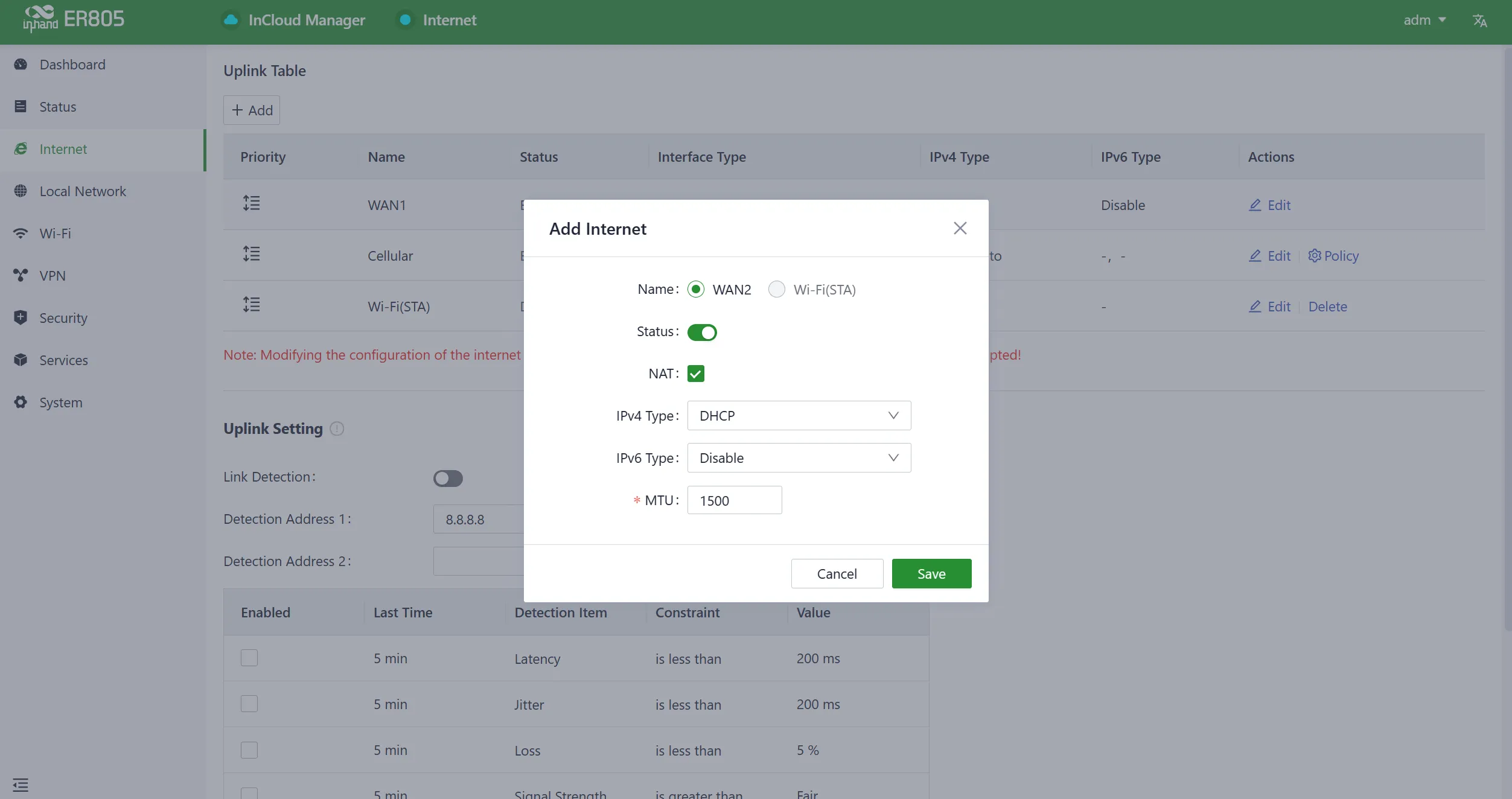Viewport: 1512px width, 799px height.
Task: Click the MTU input field
Action: tap(734, 500)
